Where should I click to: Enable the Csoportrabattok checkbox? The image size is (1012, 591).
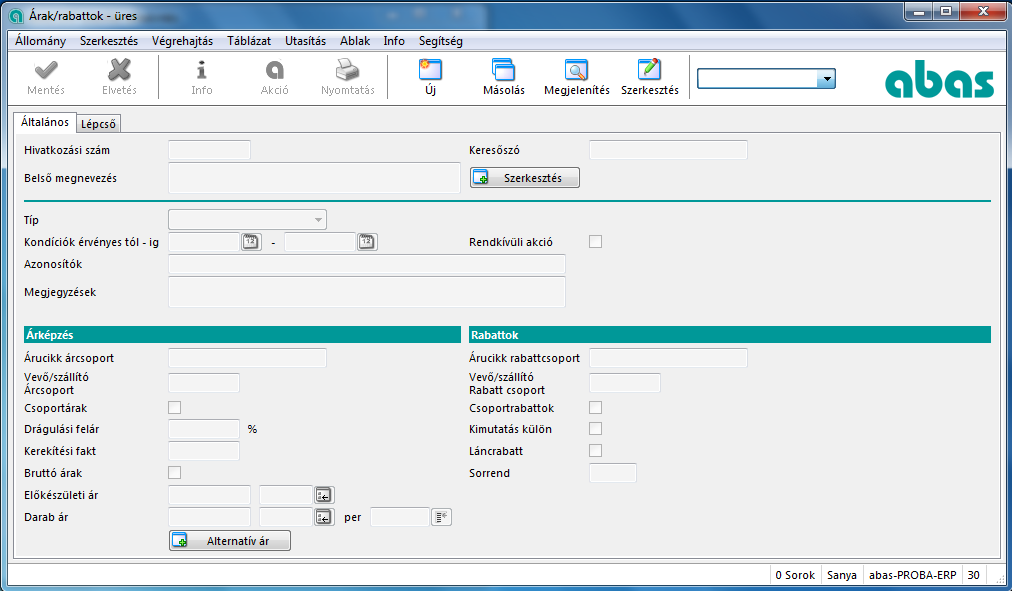click(x=595, y=408)
